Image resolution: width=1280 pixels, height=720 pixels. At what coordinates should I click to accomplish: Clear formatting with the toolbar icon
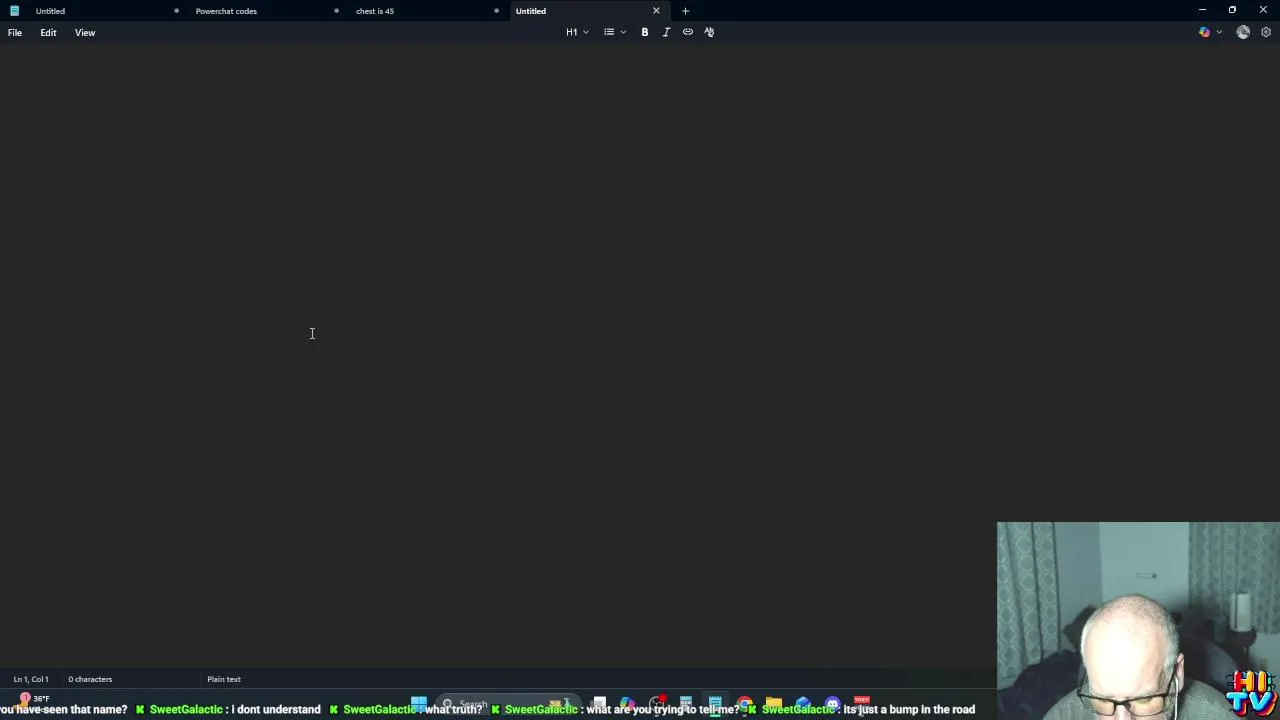709,32
